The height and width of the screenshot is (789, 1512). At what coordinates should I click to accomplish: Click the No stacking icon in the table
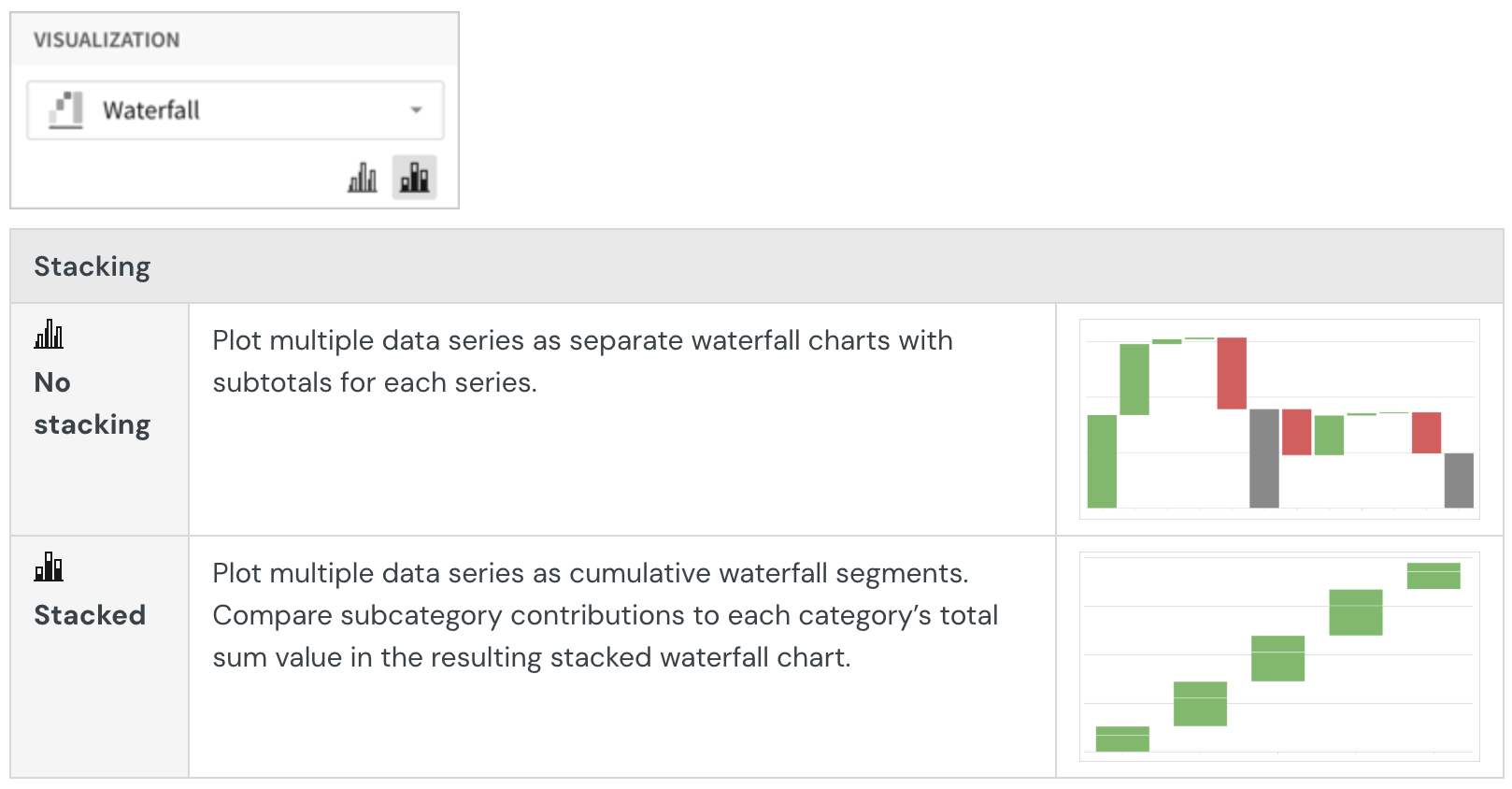[49, 335]
